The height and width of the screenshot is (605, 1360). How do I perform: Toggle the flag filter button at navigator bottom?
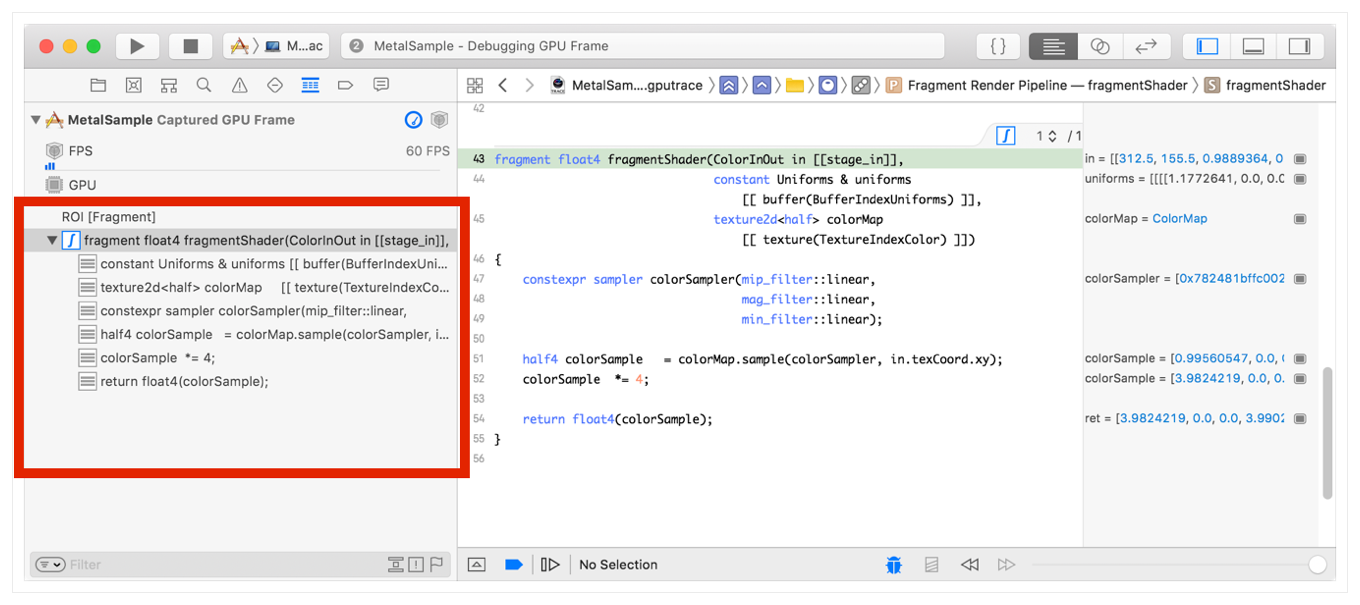pyautogui.click(x=436, y=565)
